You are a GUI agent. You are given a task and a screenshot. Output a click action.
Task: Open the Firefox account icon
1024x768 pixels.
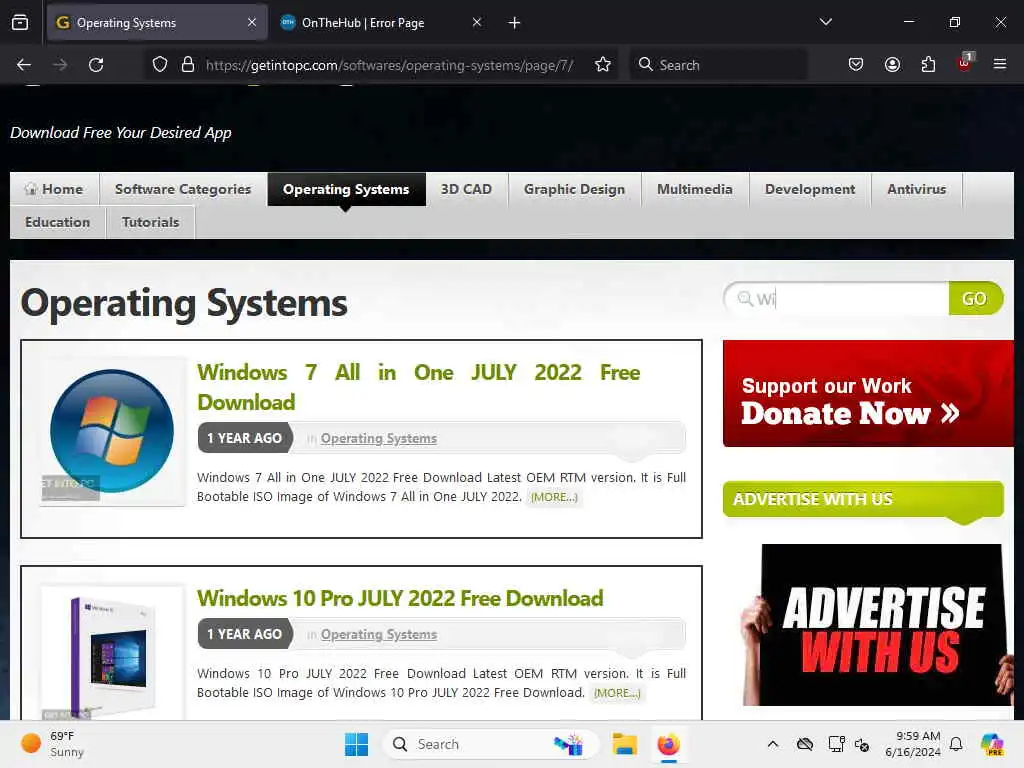pos(892,65)
